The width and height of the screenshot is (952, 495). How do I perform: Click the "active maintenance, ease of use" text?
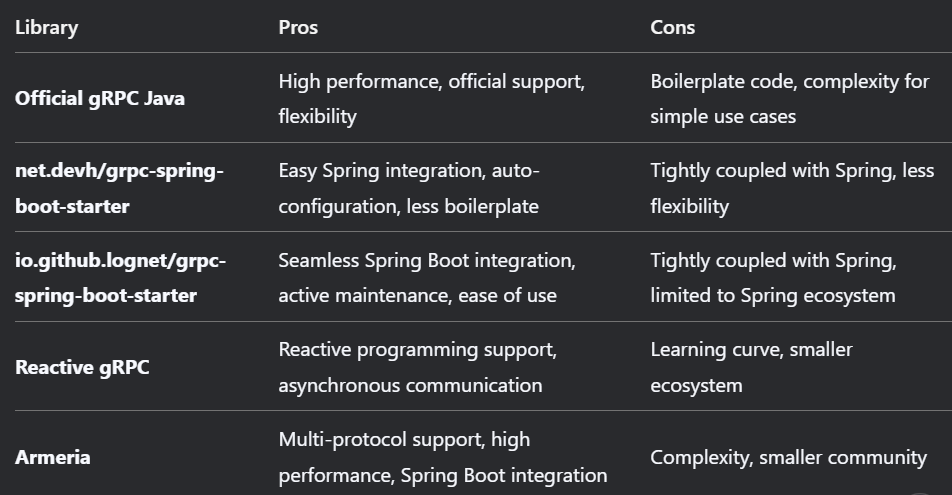point(417,296)
